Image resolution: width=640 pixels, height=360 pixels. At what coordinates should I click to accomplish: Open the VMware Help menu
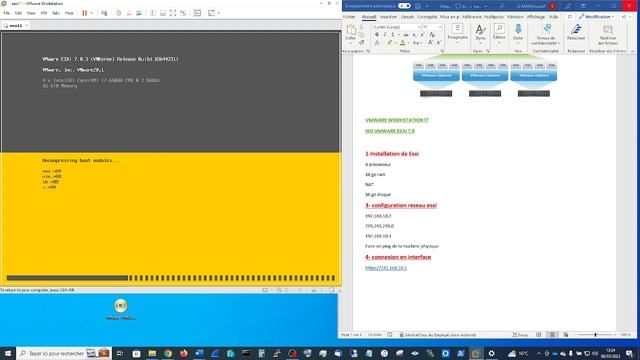tap(69, 13)
